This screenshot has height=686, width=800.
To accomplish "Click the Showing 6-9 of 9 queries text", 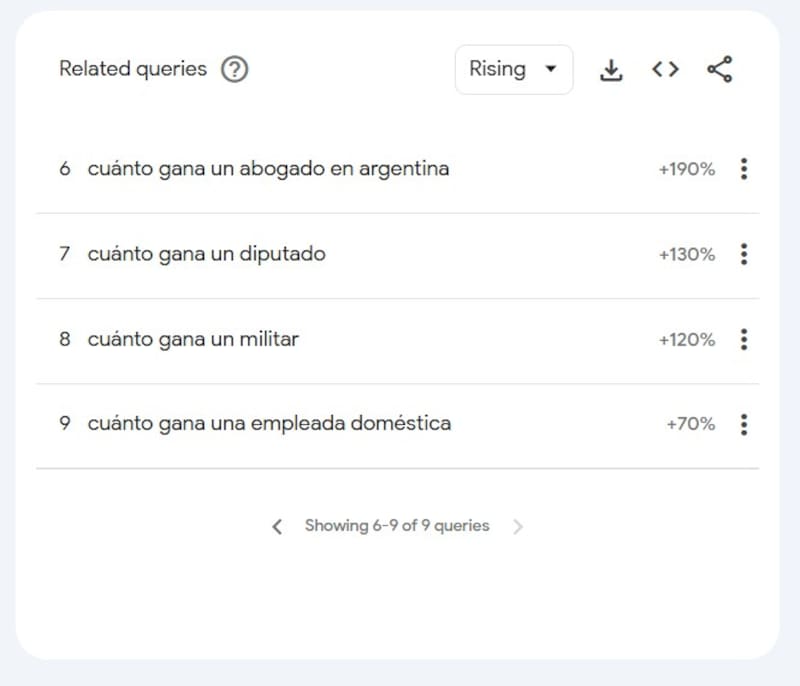I will 397,526.
